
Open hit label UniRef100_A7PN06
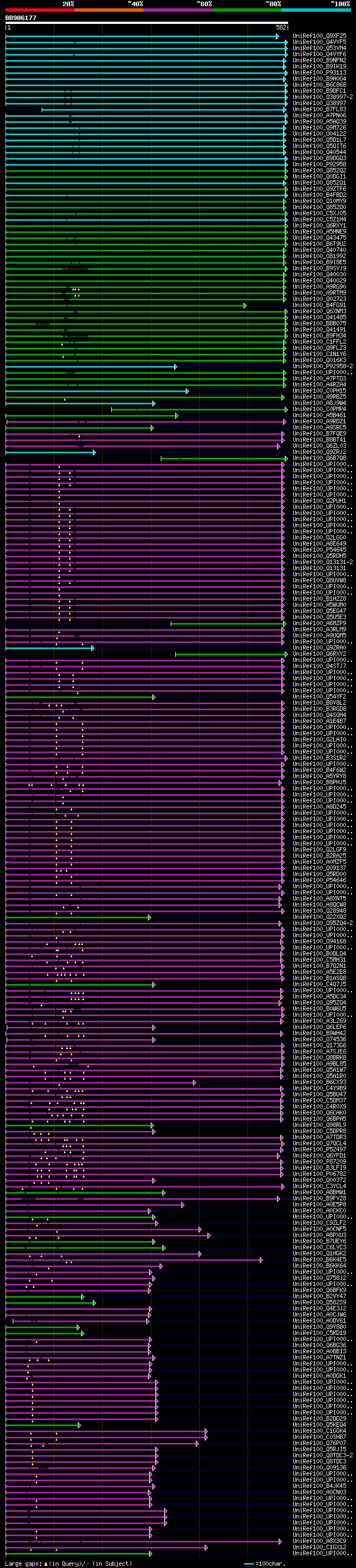coord(319,116)
